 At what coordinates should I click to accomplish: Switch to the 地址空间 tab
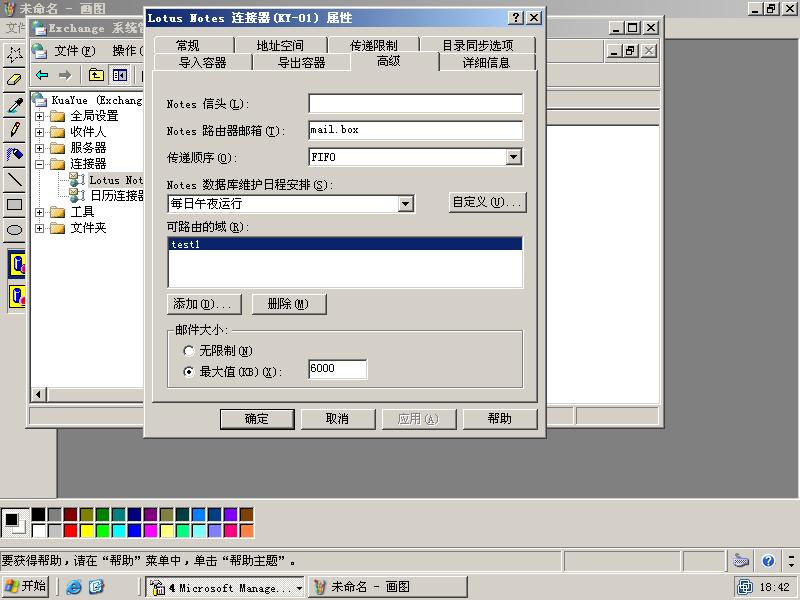tap(280, 45)
